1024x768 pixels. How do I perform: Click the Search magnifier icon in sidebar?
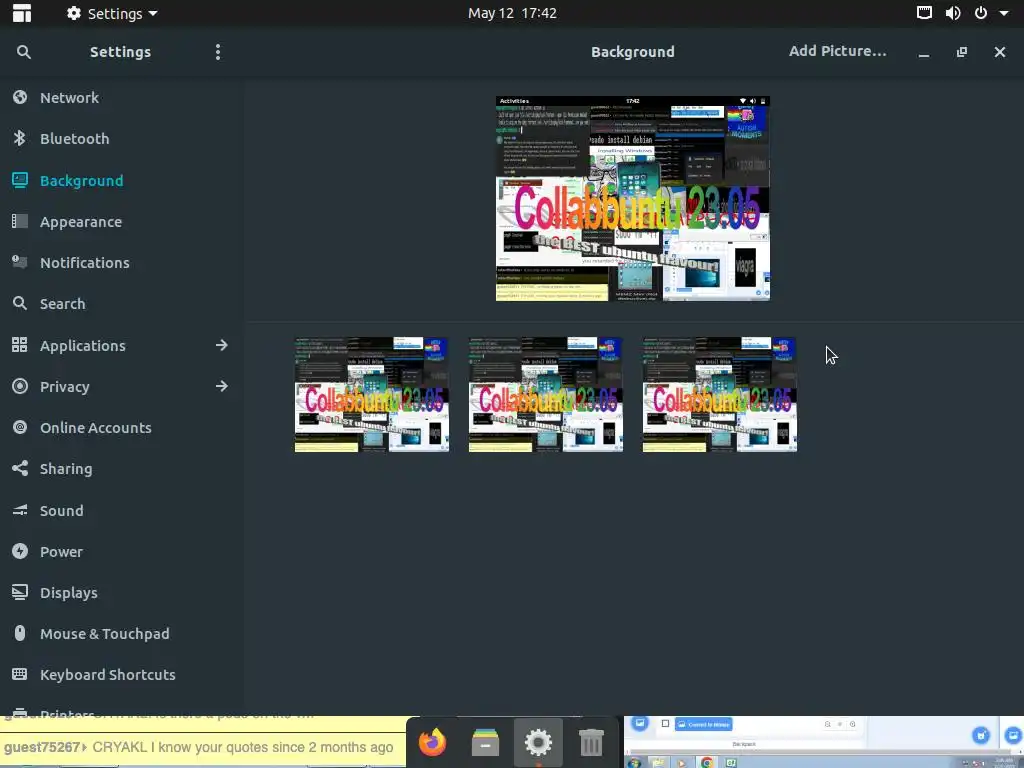click(x=20, y=304)
